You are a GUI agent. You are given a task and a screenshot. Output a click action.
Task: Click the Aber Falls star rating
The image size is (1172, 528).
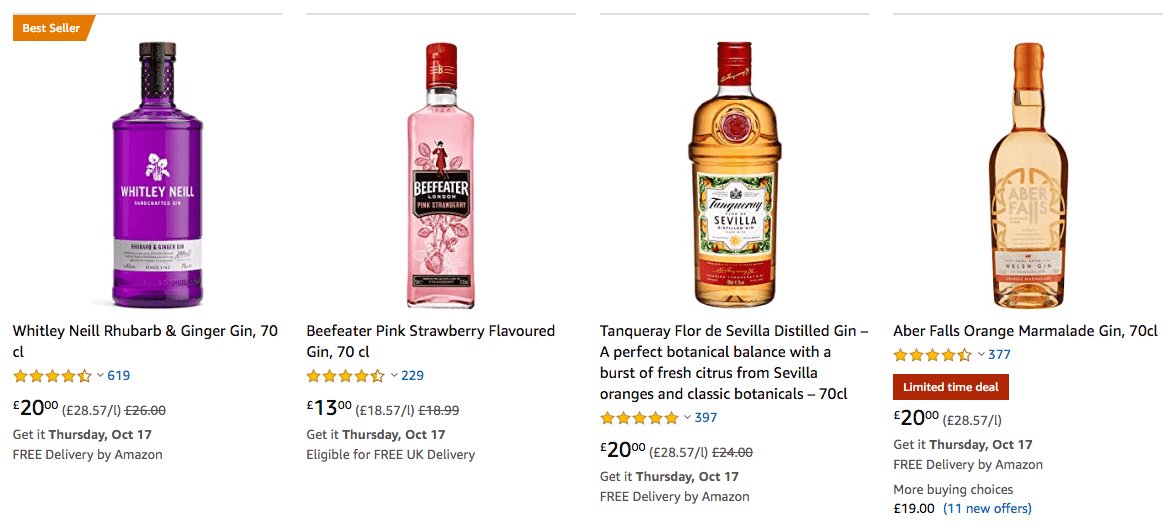(x=932, y=355)
